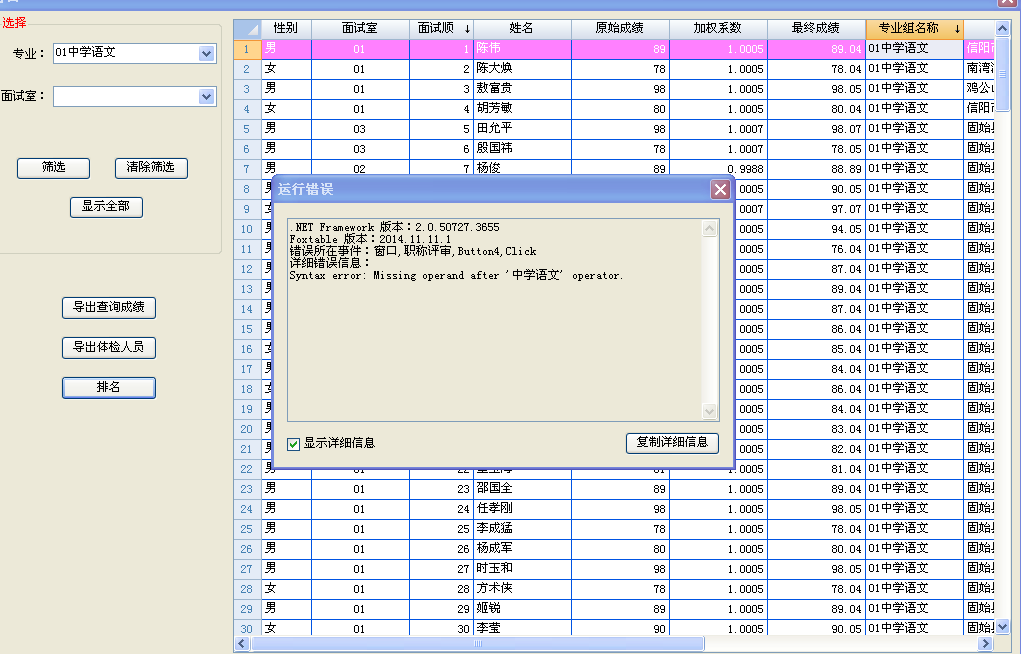Sort by the 面试室 column header
Image resolution: width=1021 pixels, height=654 pixels.
click(360, 29)
